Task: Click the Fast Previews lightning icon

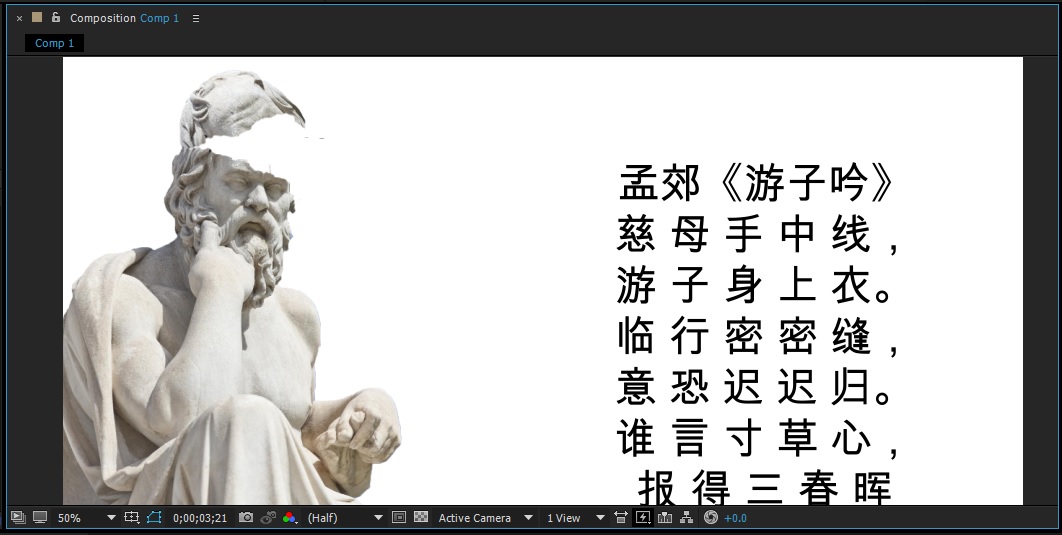Action: click(643, 518)
